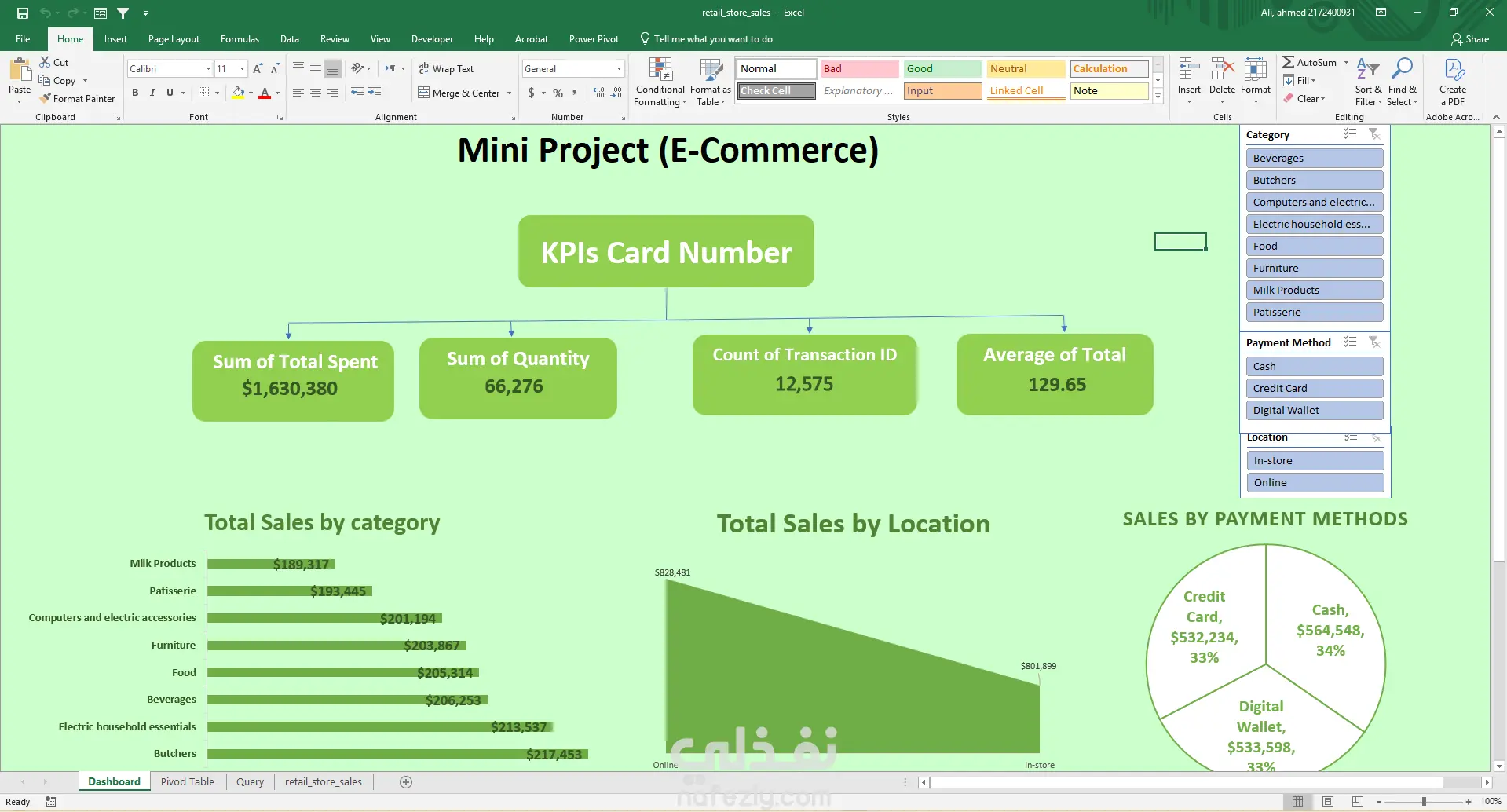Toggle Italic formatting
The height and width of the screenshot is (812, 1507).
point(152,93)
